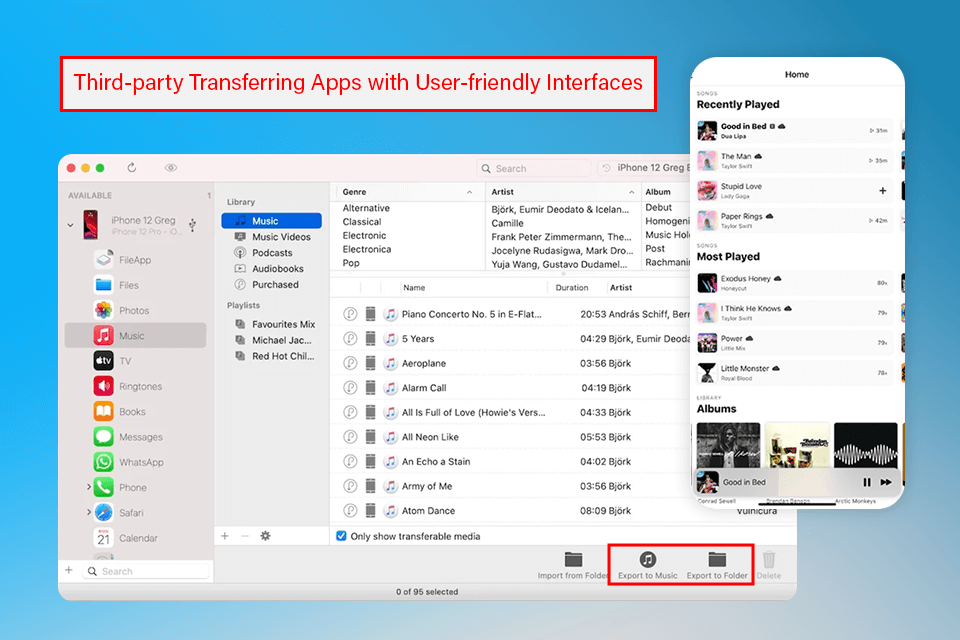Image resolution: width=960 pixels, height=640 pixels.
Task: Open the WhatsApp icon in the sidebar
Action: (103, 462)
